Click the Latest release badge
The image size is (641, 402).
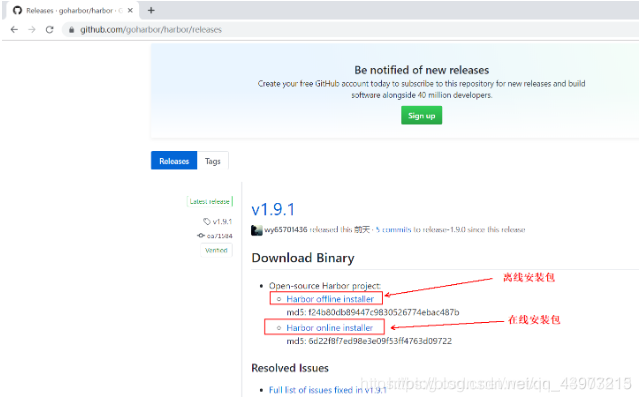pyautogui.click(x=210, y=201)
